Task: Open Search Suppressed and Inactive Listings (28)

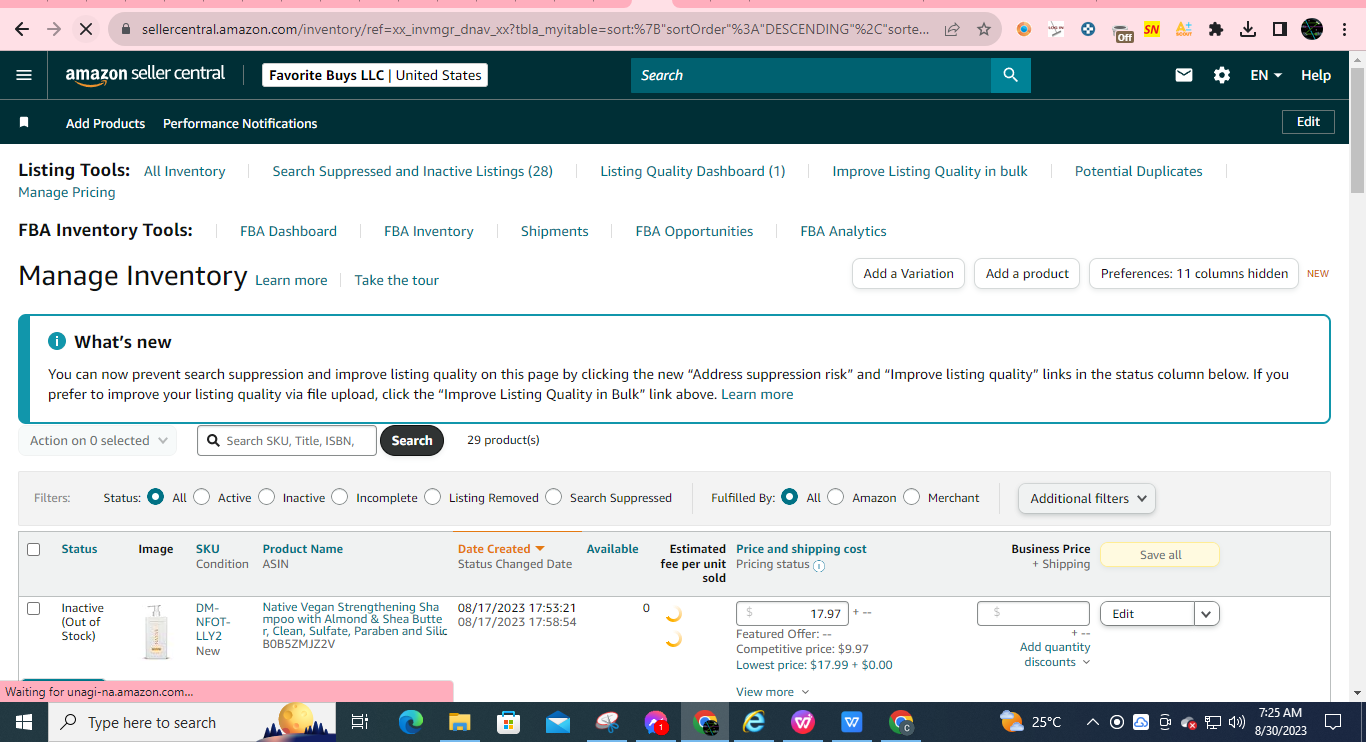Action: pos(413,171)
